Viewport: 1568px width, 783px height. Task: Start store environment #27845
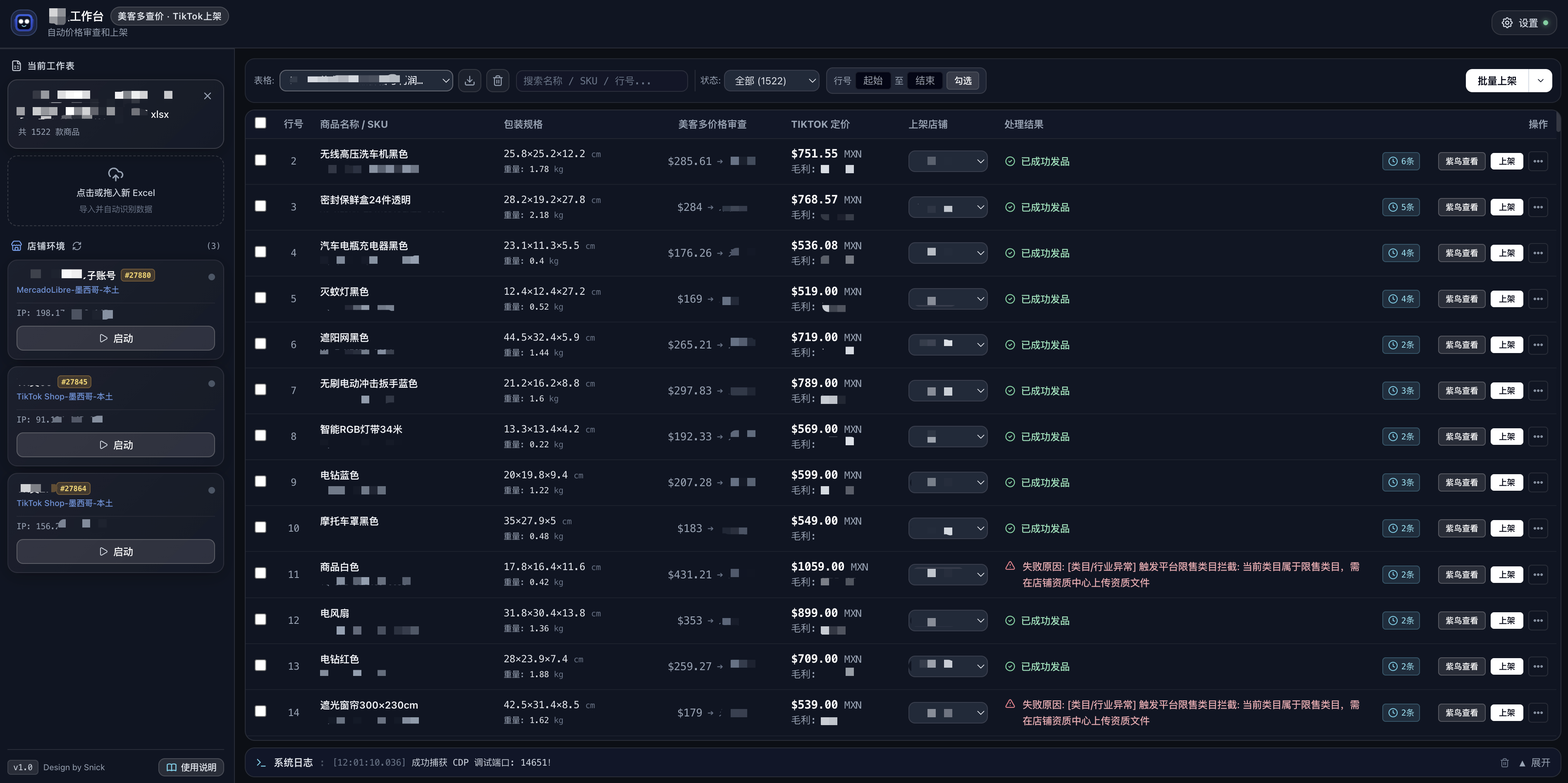point(116,445)
